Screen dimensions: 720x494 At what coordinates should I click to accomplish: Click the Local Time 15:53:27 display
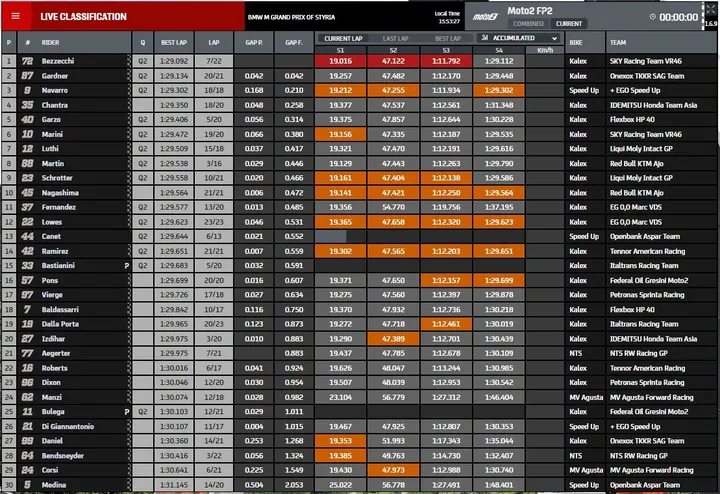point(447,17)
